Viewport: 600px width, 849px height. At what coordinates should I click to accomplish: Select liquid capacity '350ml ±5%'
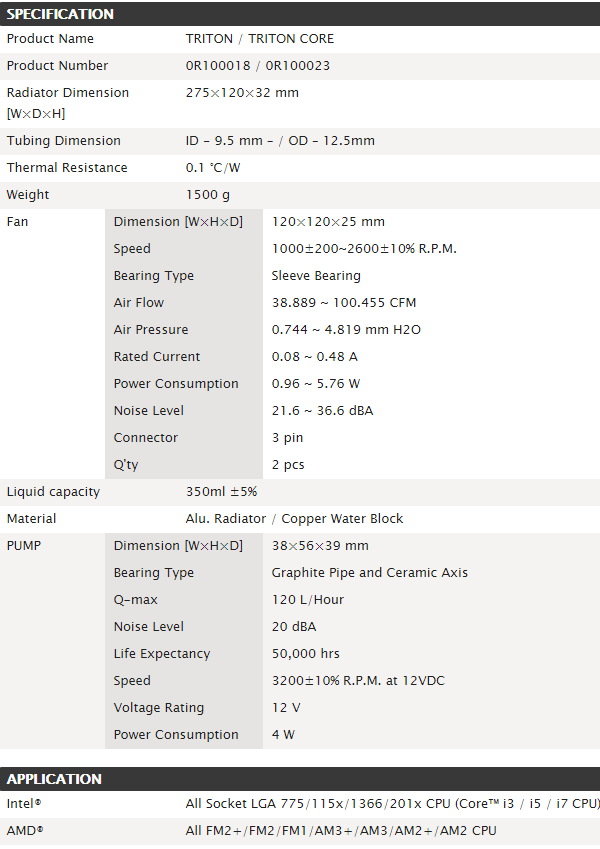(x=221, y=492)
